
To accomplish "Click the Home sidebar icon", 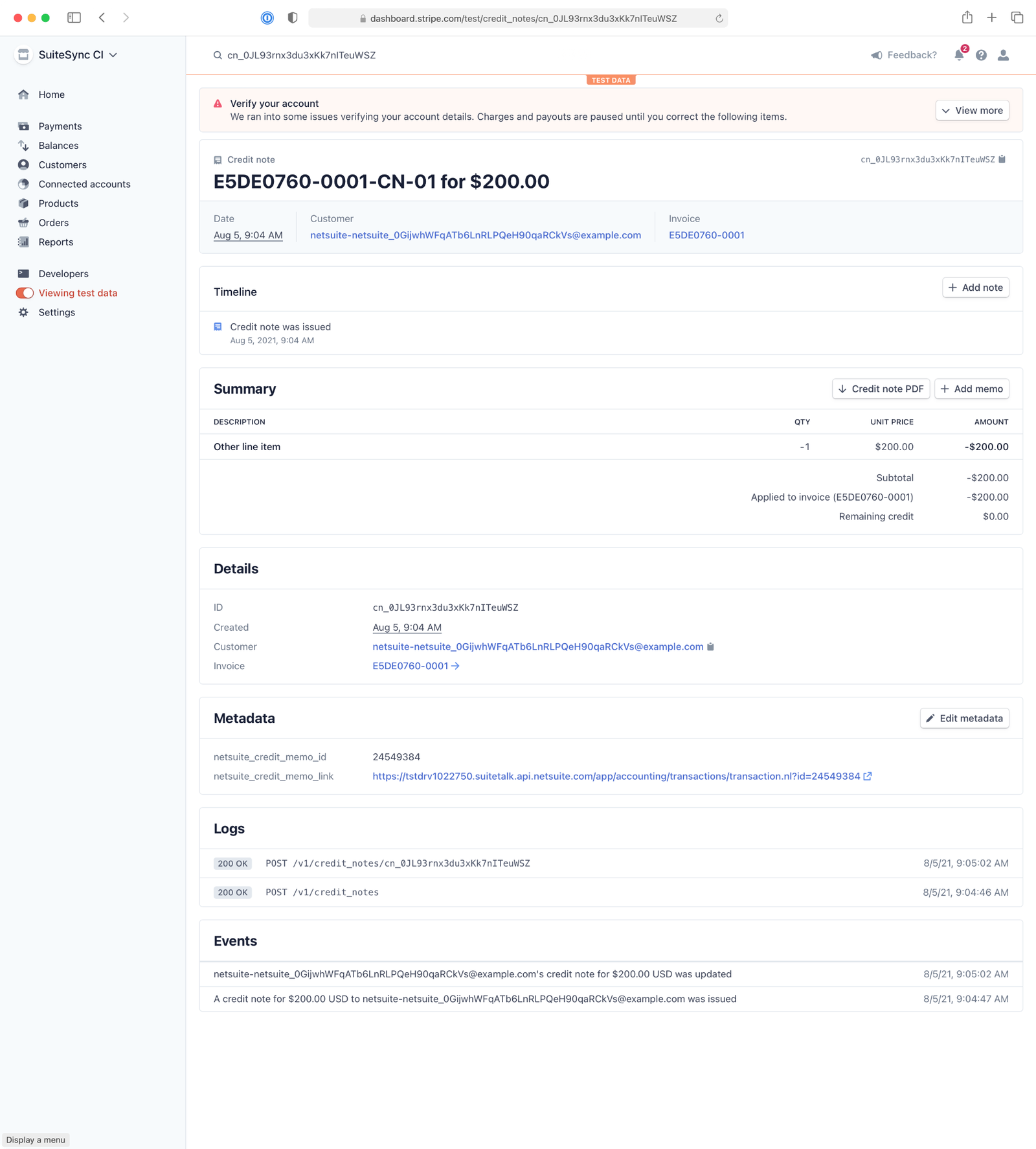I will tap(23, 95).
